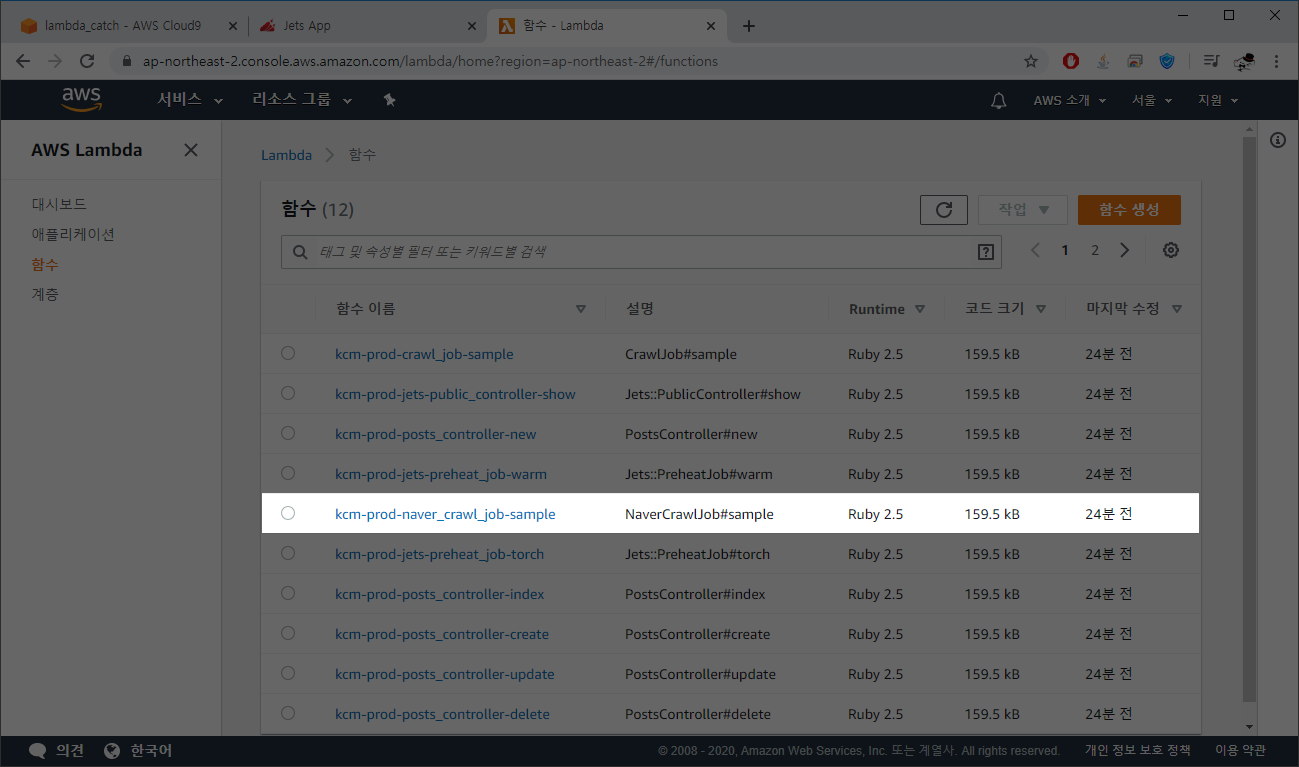1299x767 pixels.
Task: Open the media control playlist icon
Action: pos(1211,61)
